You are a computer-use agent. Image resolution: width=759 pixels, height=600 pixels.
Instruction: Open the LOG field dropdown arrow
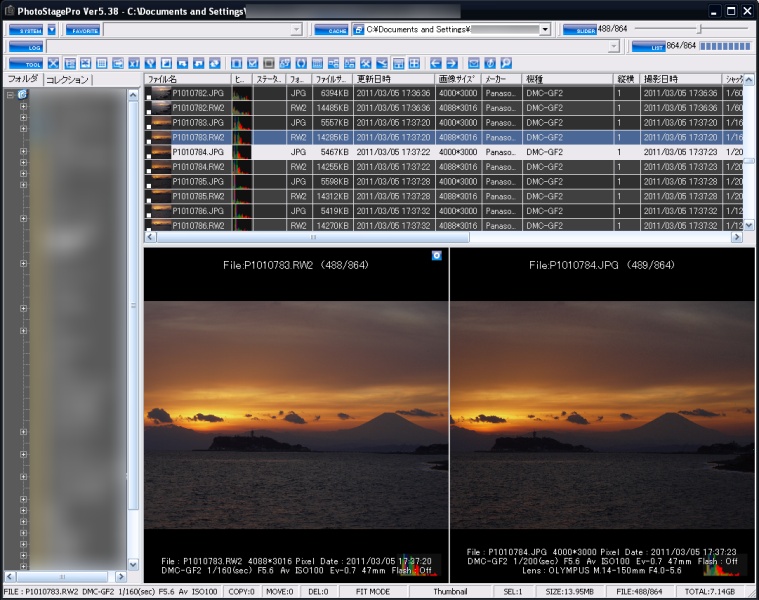(x=614, y=46)
